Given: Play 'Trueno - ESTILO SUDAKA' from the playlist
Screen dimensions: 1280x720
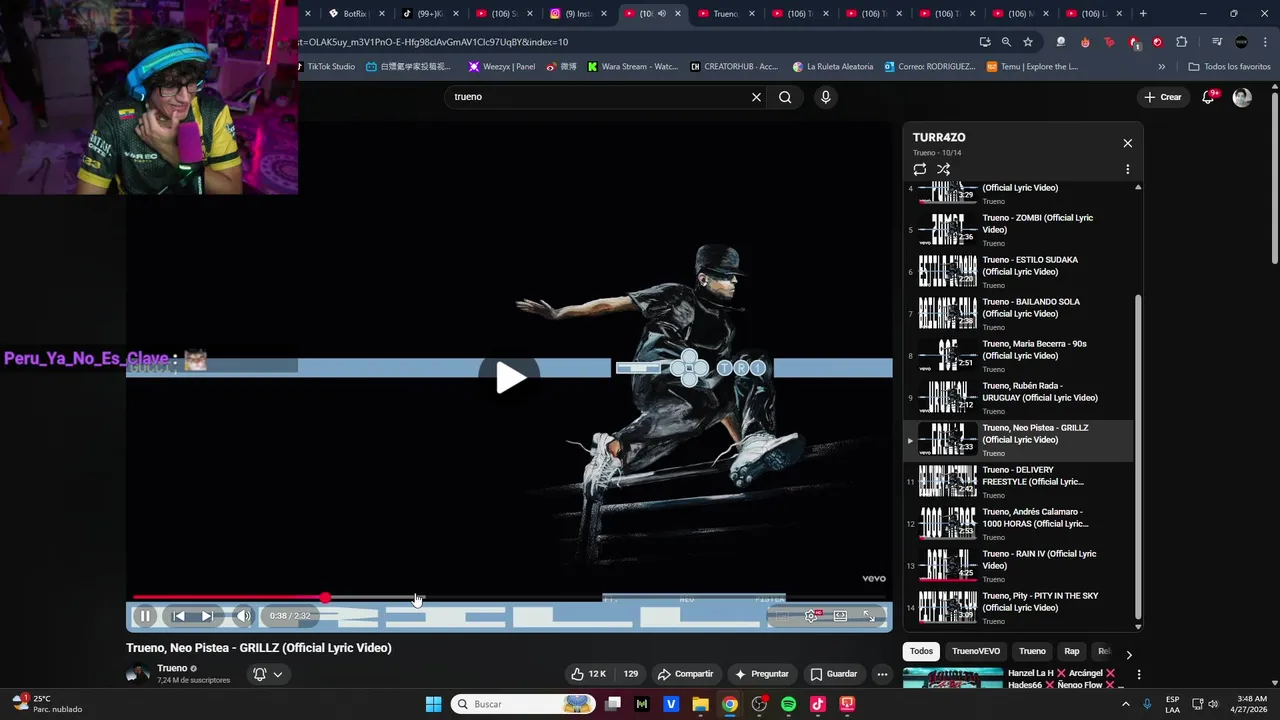Looking at the screenshot, I should tap(1018, 272).
